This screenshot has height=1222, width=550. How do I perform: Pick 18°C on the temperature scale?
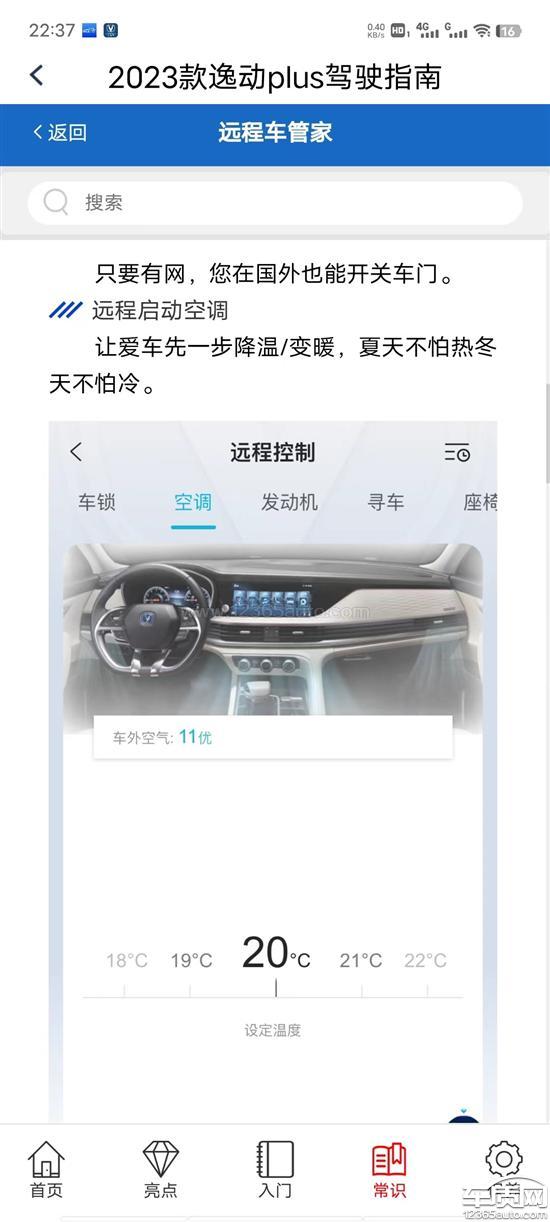point(127,961)
